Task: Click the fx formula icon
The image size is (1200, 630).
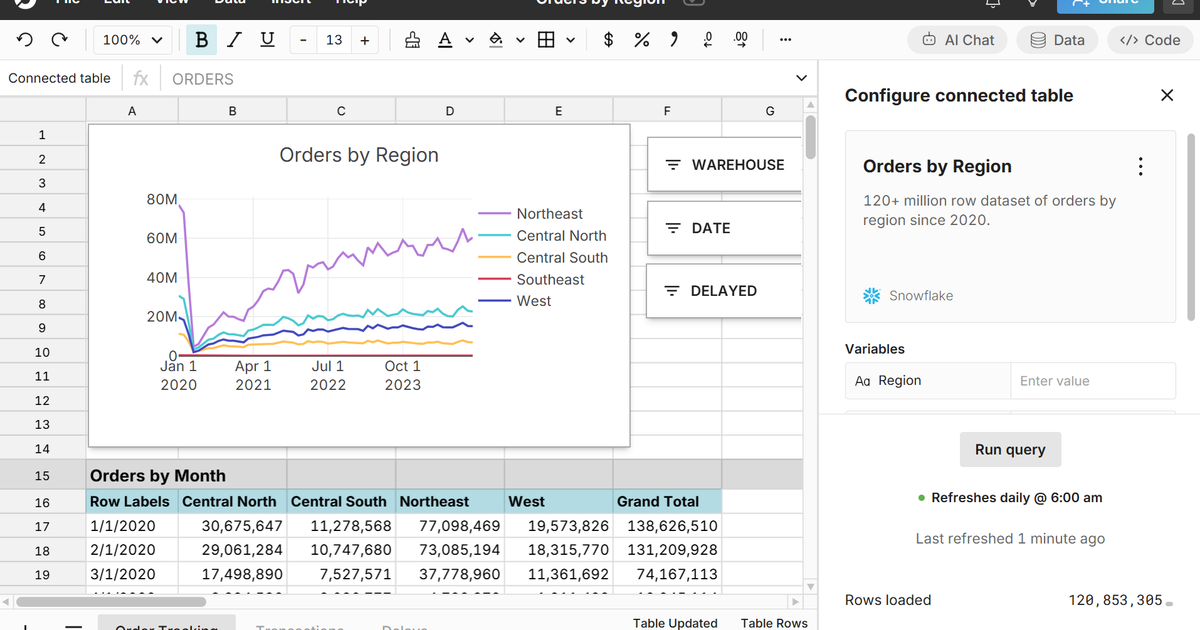Action: 141,78
